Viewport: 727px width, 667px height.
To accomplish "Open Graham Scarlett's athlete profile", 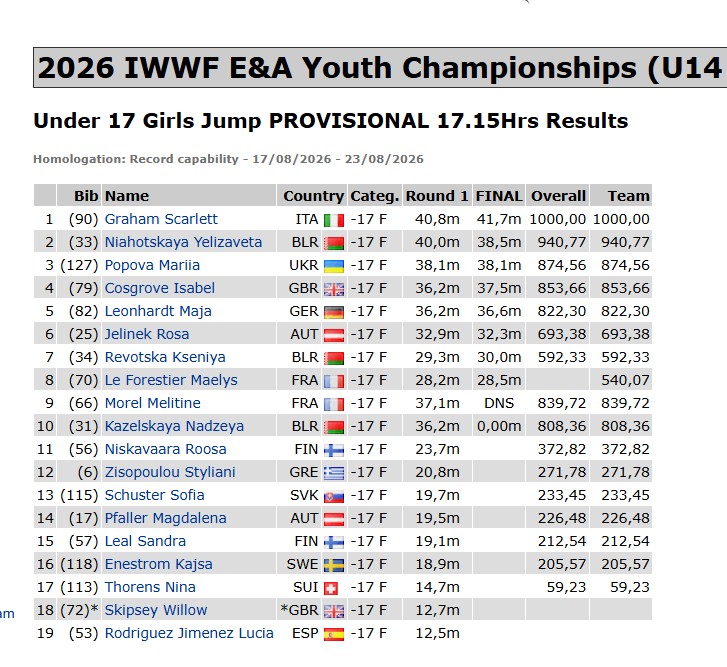I will [161, 219].
